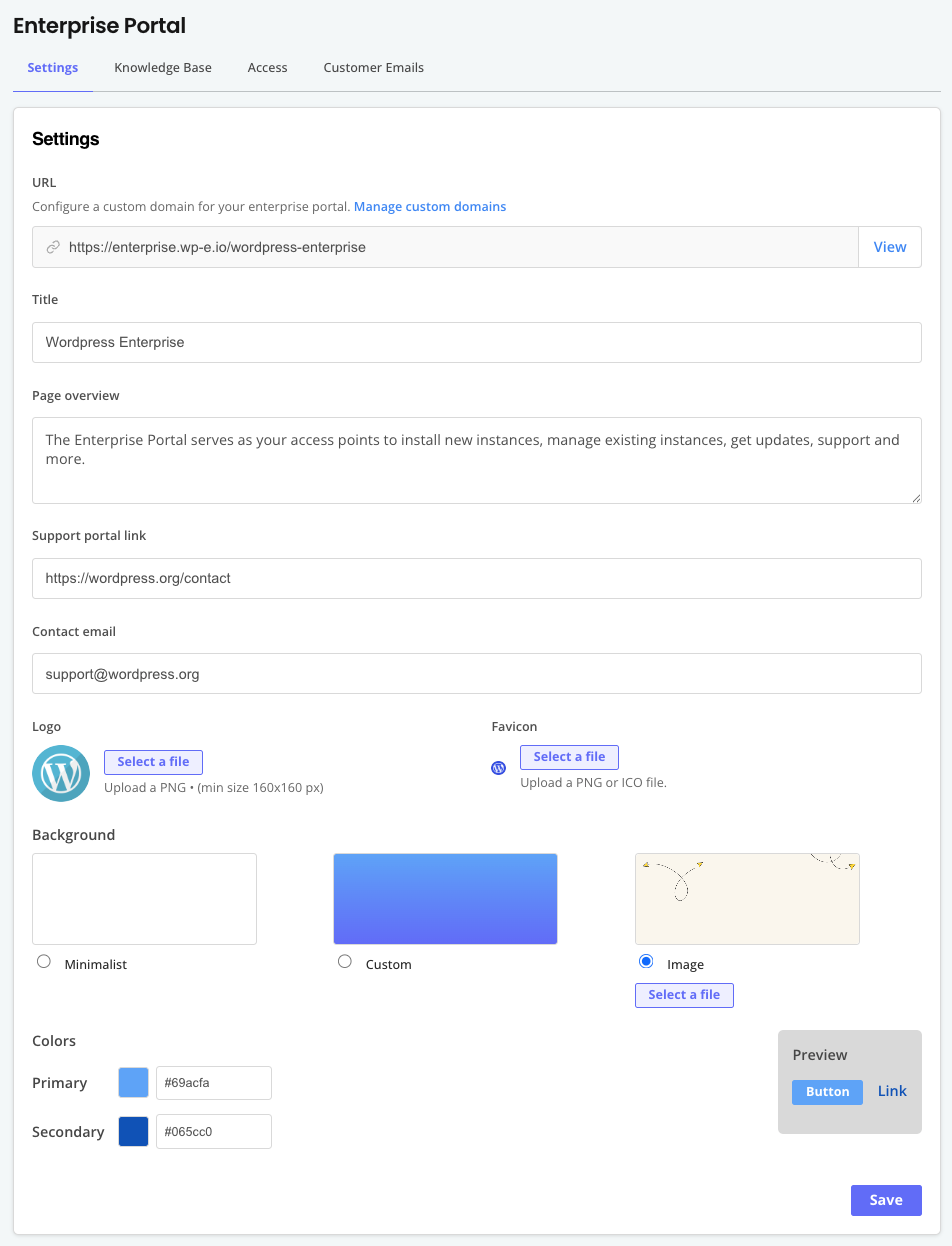Select the Minimalist background radio button
Screen dimensions: 952x1246
pyautogui.click(x=43, y=961)
